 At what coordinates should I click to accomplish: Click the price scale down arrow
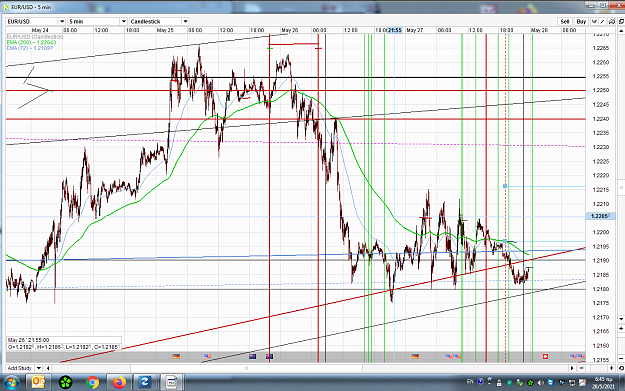click(x=621, y=319)
